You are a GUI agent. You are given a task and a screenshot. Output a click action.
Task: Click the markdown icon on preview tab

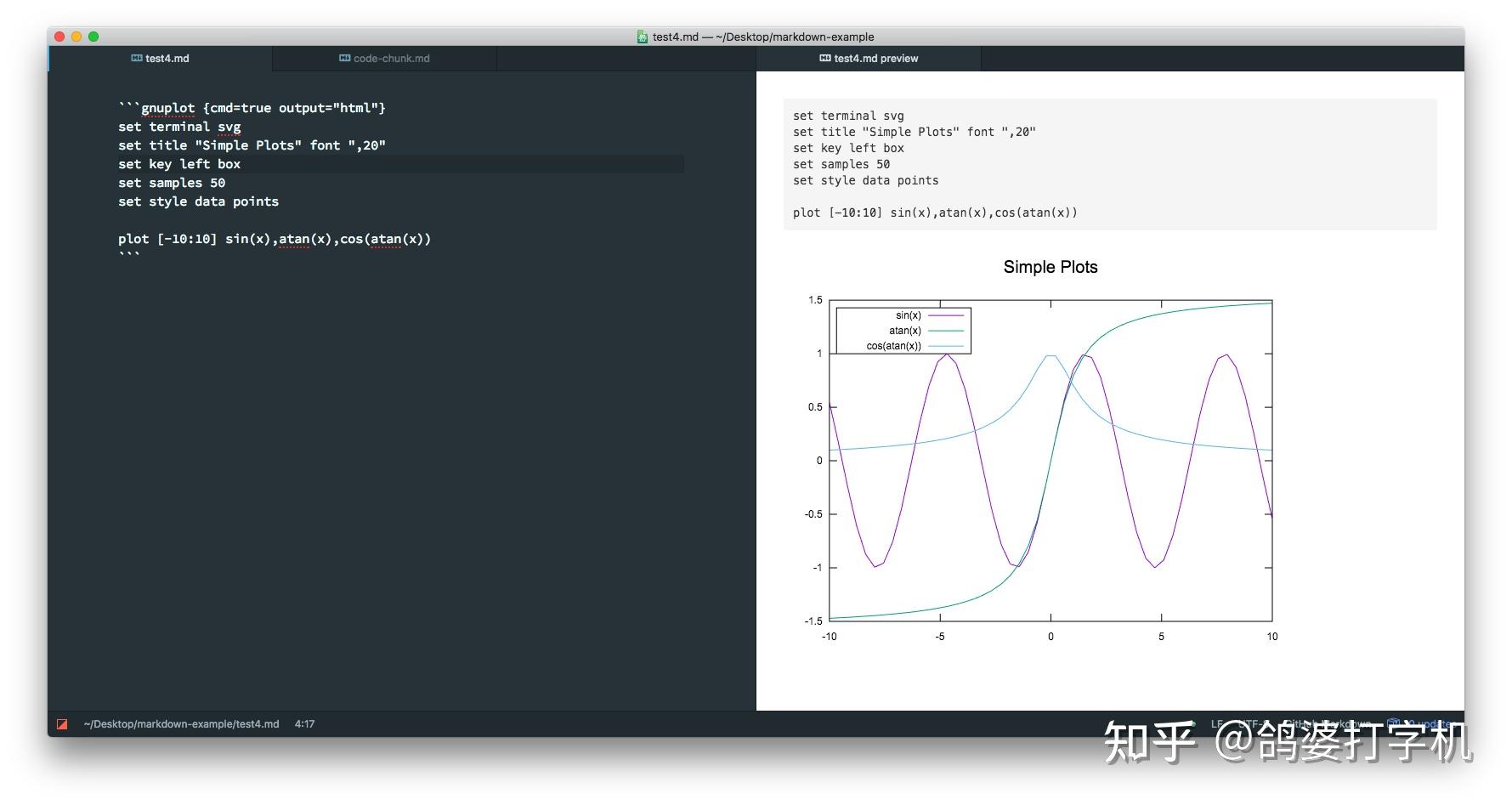[x=825, y=59]
